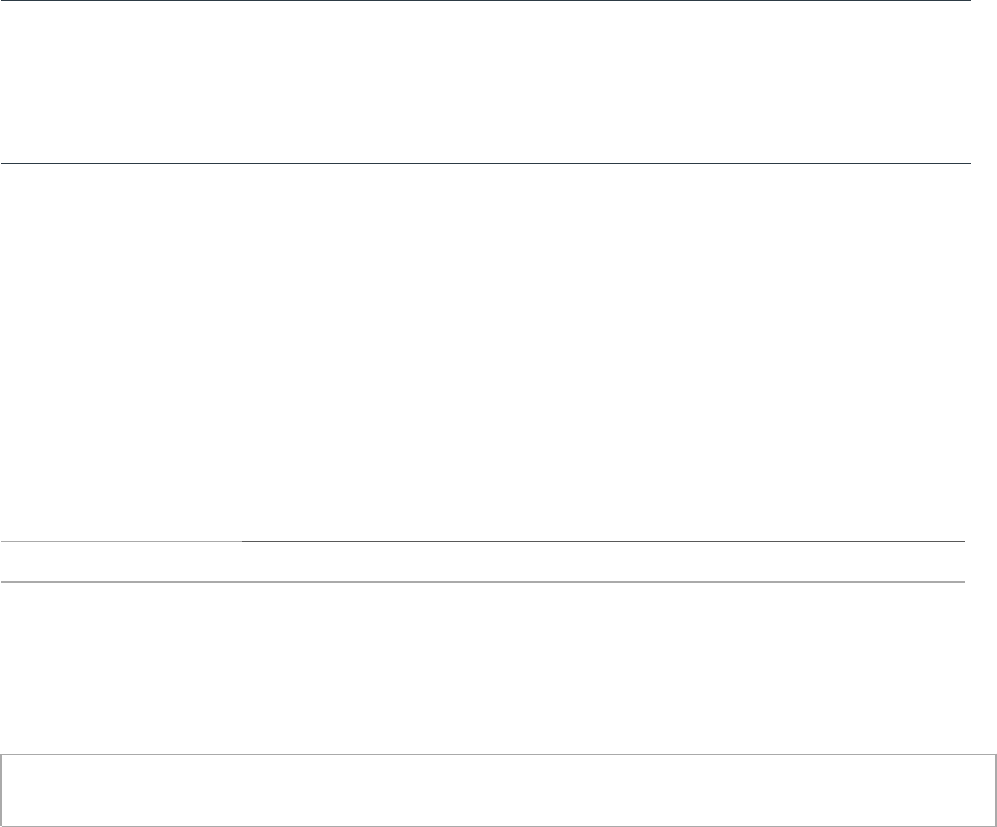This screenshot has width=997, height=827.
Task: Click the right end of the top horizontal rule
Action: [x=968, y=1]
